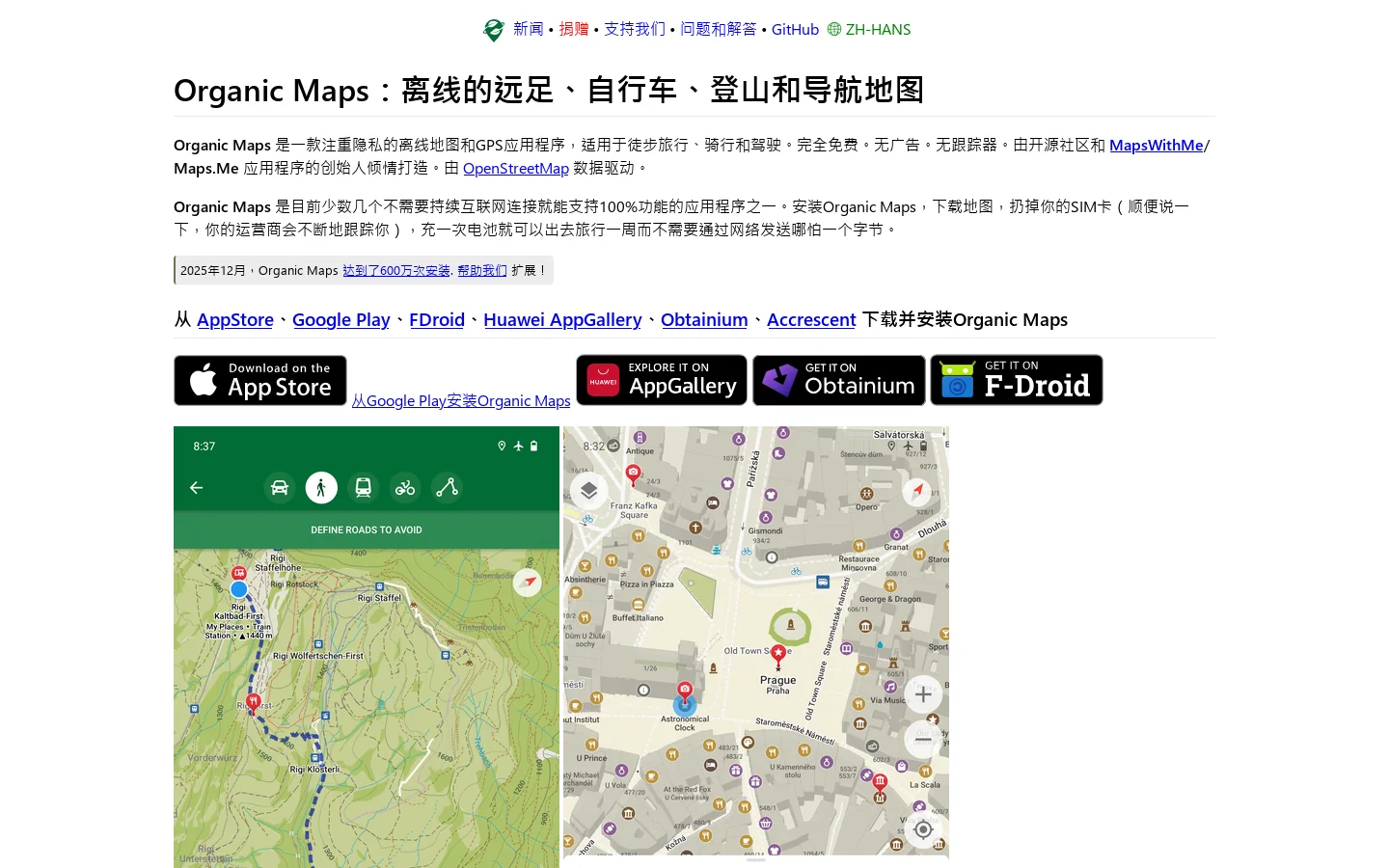Image resolution: width=1389 pixels, height=868 pixels.
Task: Click the Download on the App Store badge
Action: coord(260,380)
